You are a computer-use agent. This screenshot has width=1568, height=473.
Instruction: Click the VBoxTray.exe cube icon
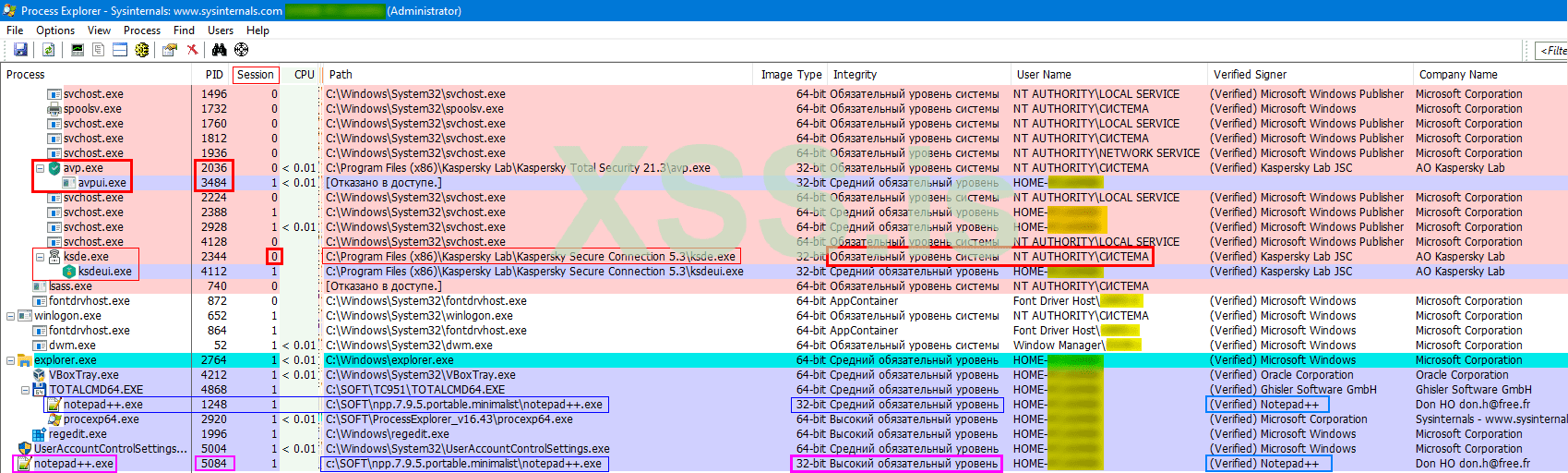[x=40, y=375]
